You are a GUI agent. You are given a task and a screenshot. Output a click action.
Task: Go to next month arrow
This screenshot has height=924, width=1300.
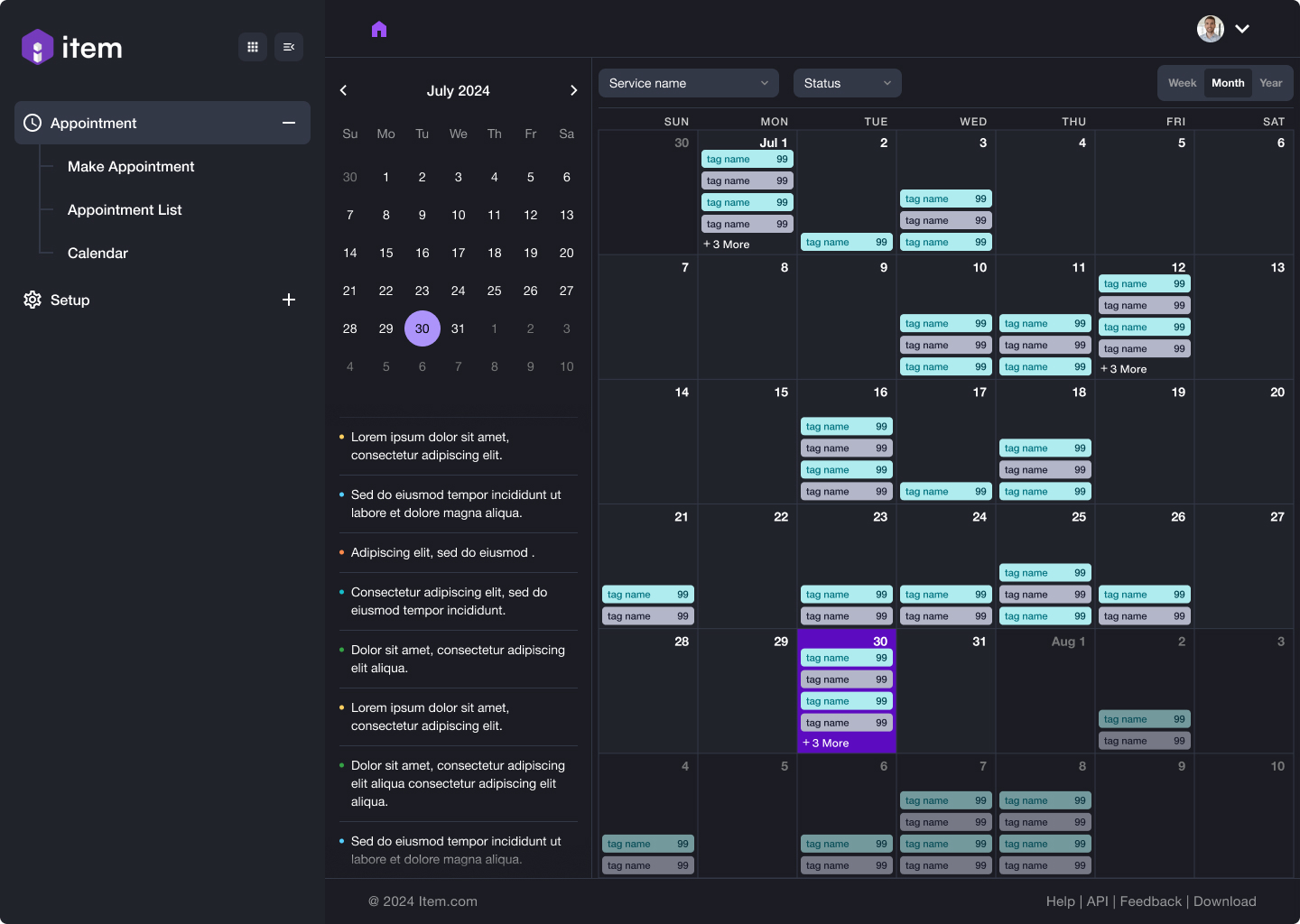pyautogui.click(x=574, y=90)
